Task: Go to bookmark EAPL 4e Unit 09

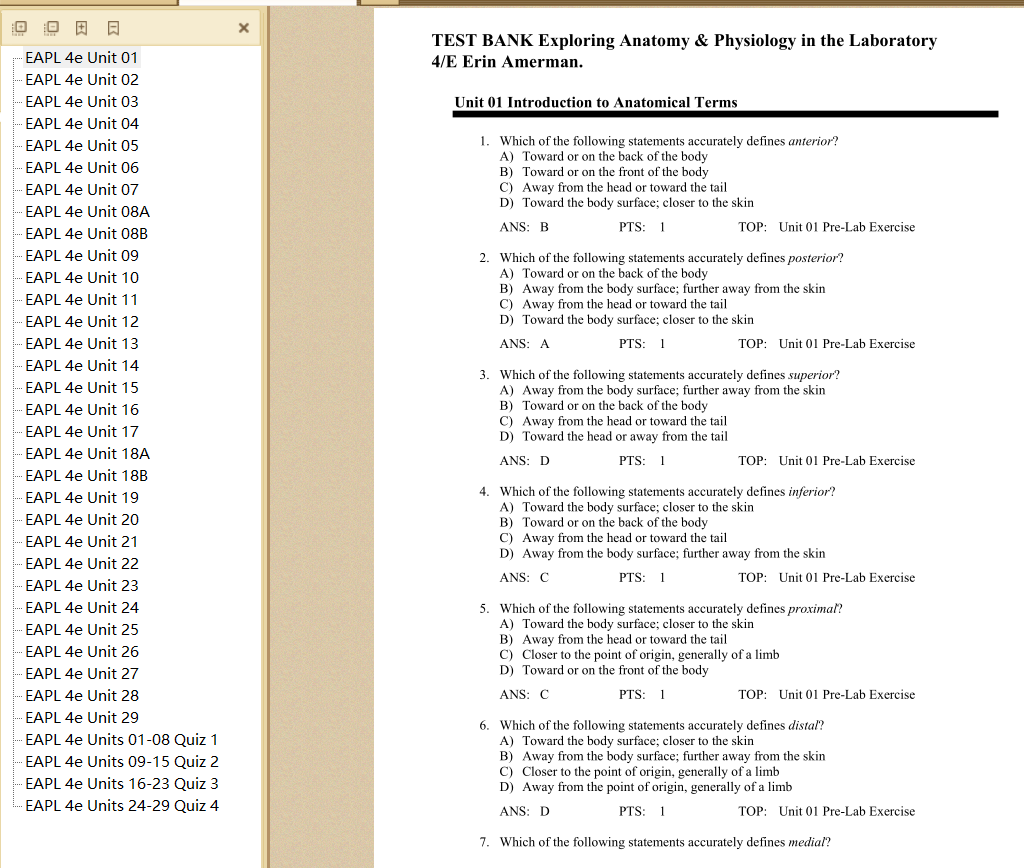Action: coord(82,255)
